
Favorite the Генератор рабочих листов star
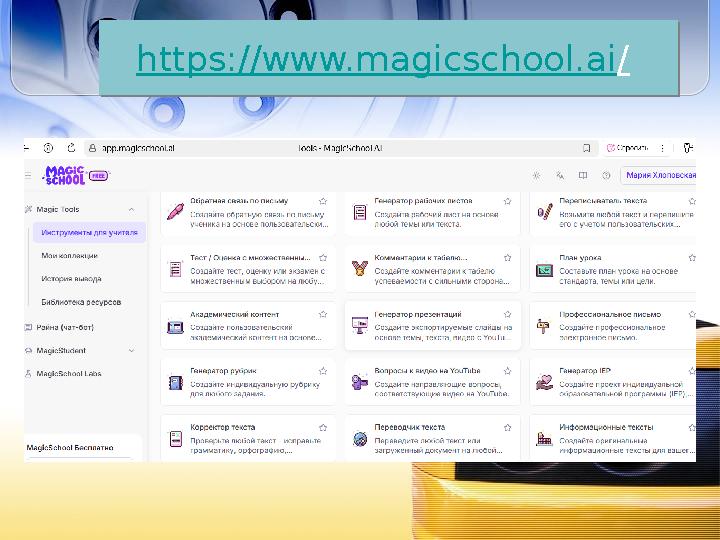[507, 201]
